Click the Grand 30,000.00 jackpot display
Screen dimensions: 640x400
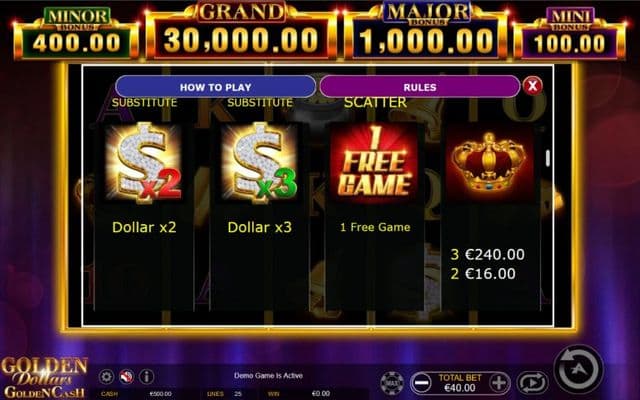(241, 31)
